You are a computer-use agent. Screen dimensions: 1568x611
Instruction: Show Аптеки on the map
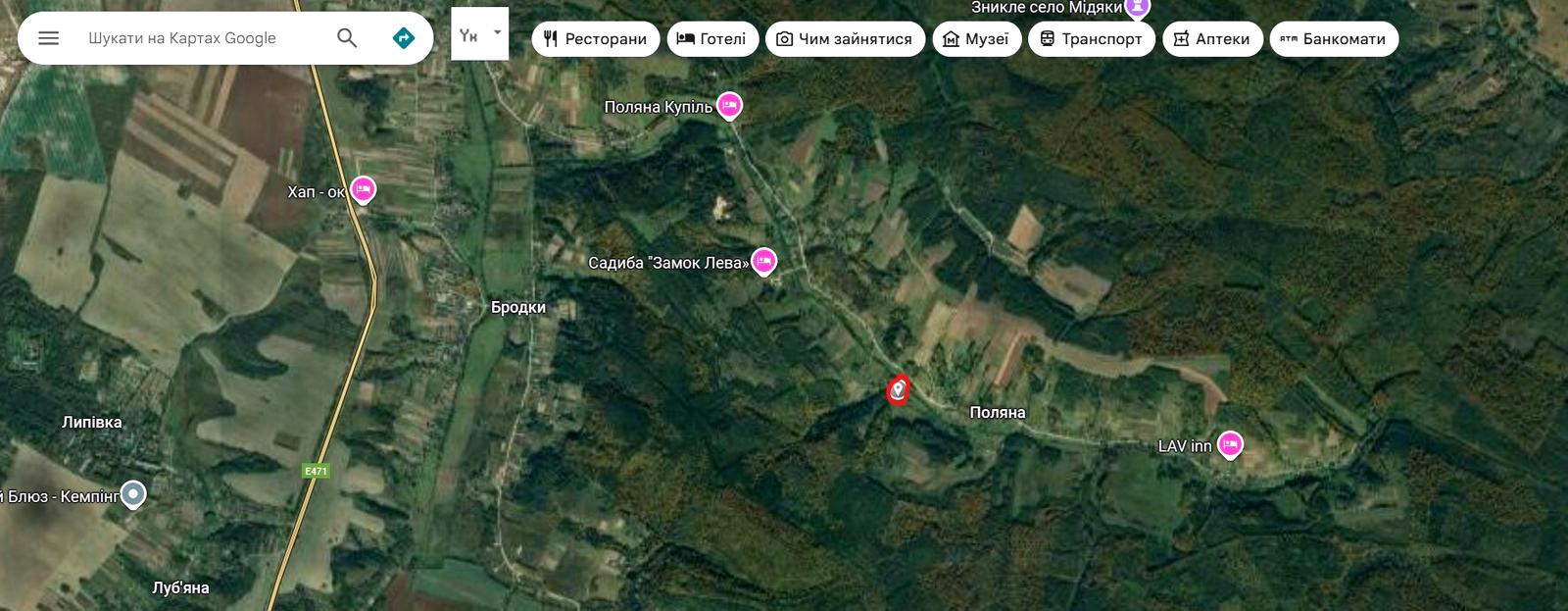coord(1212,39)
